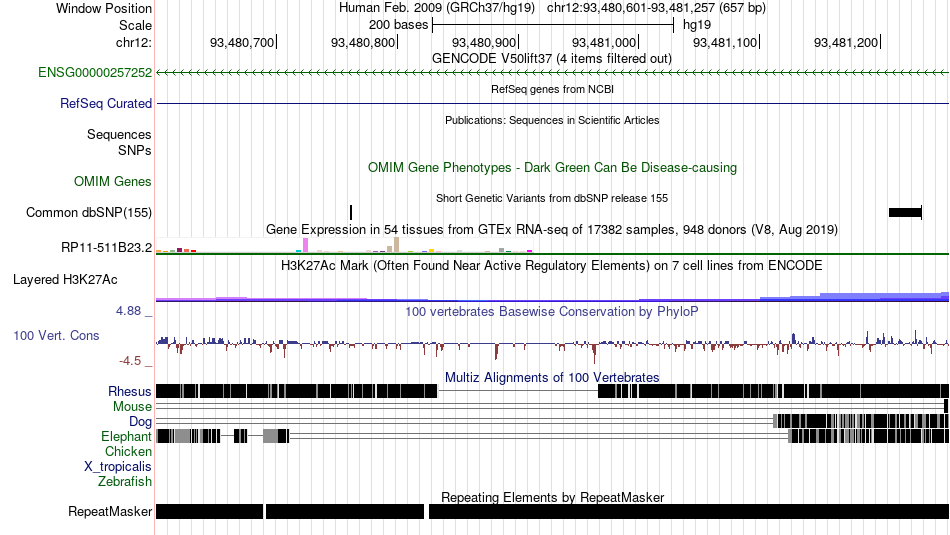Click 100 vertebrates Basewise Conservation title

[552, 311]
